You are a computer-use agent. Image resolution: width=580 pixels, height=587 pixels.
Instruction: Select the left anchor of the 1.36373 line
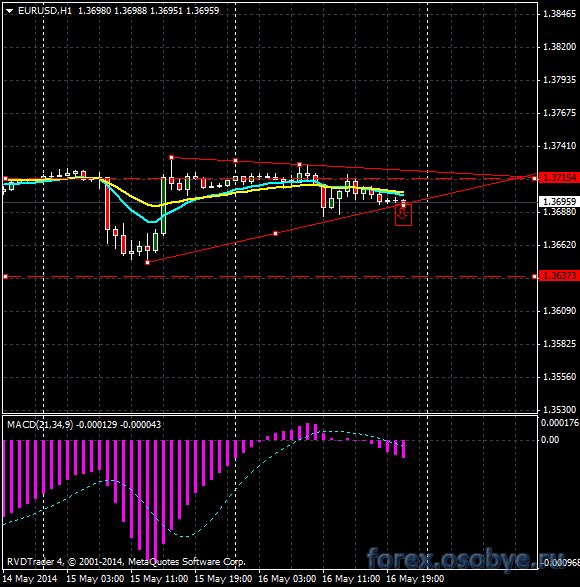pos(5,277)
